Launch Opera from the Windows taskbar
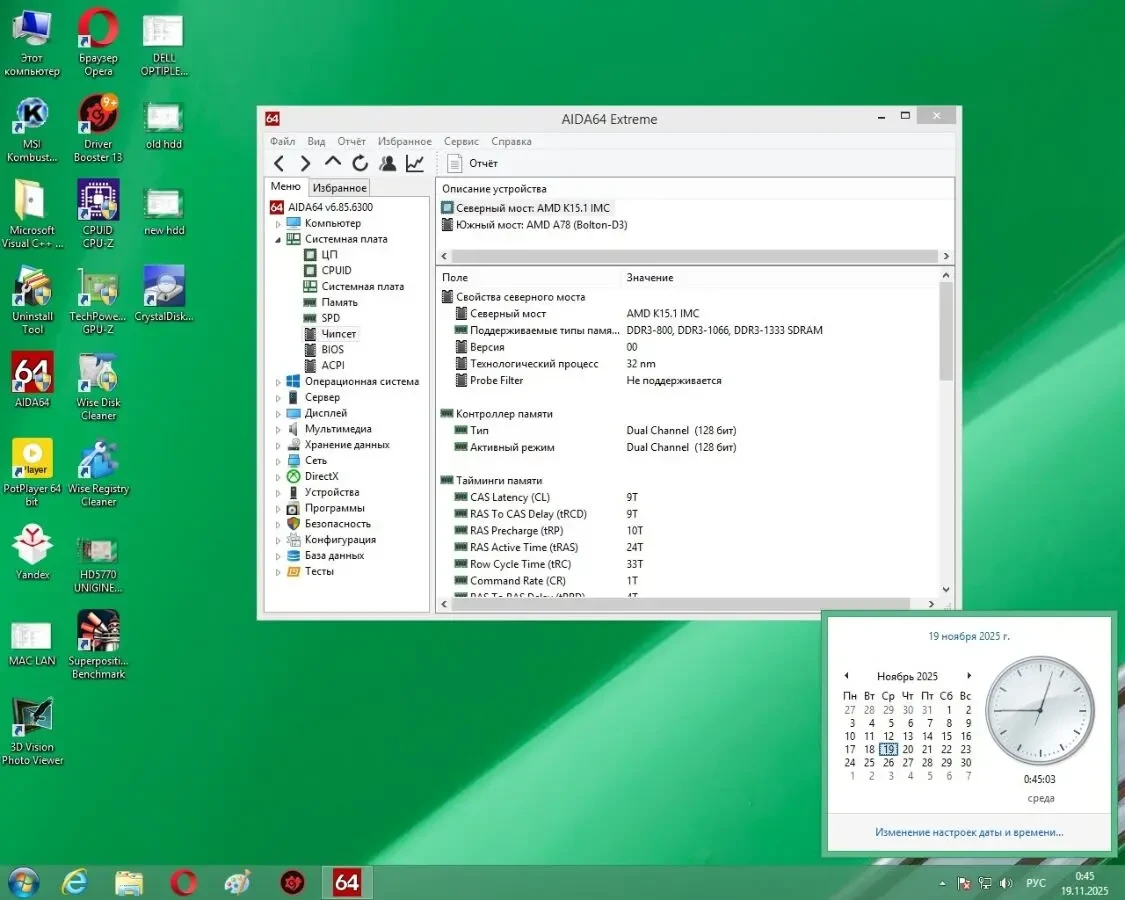The image size is (1125, 900). [x=183, y=882]
